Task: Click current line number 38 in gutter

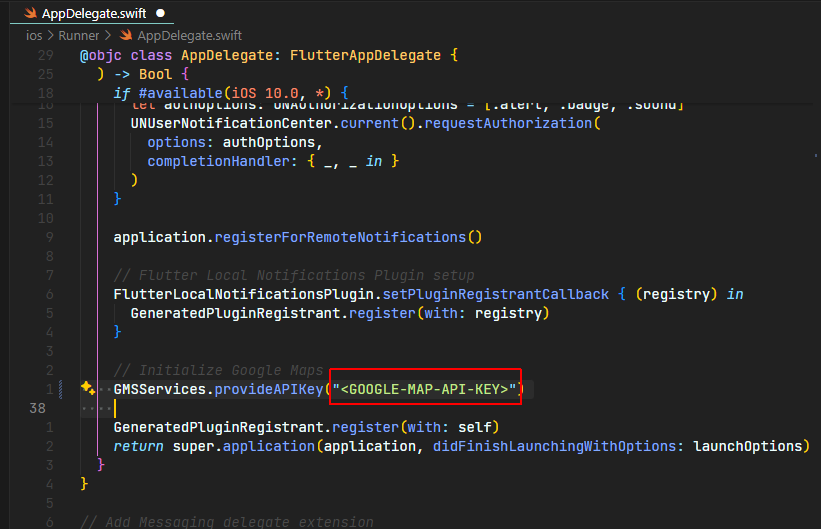Action: 37,408
